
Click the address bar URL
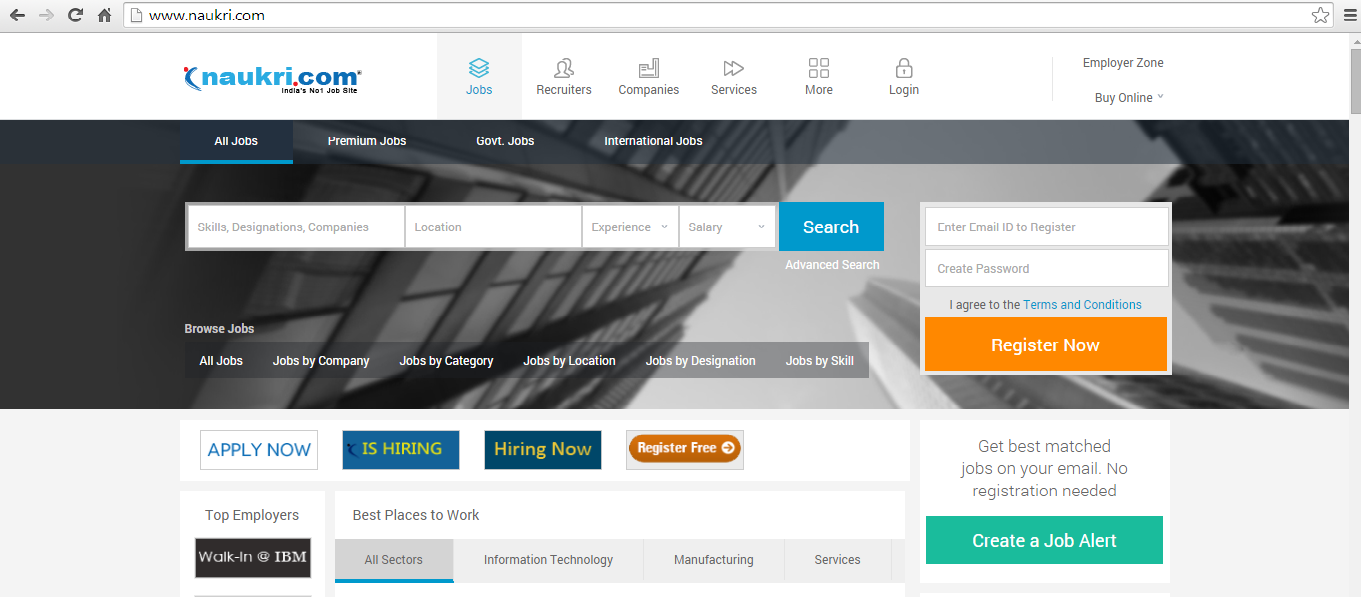207,15
